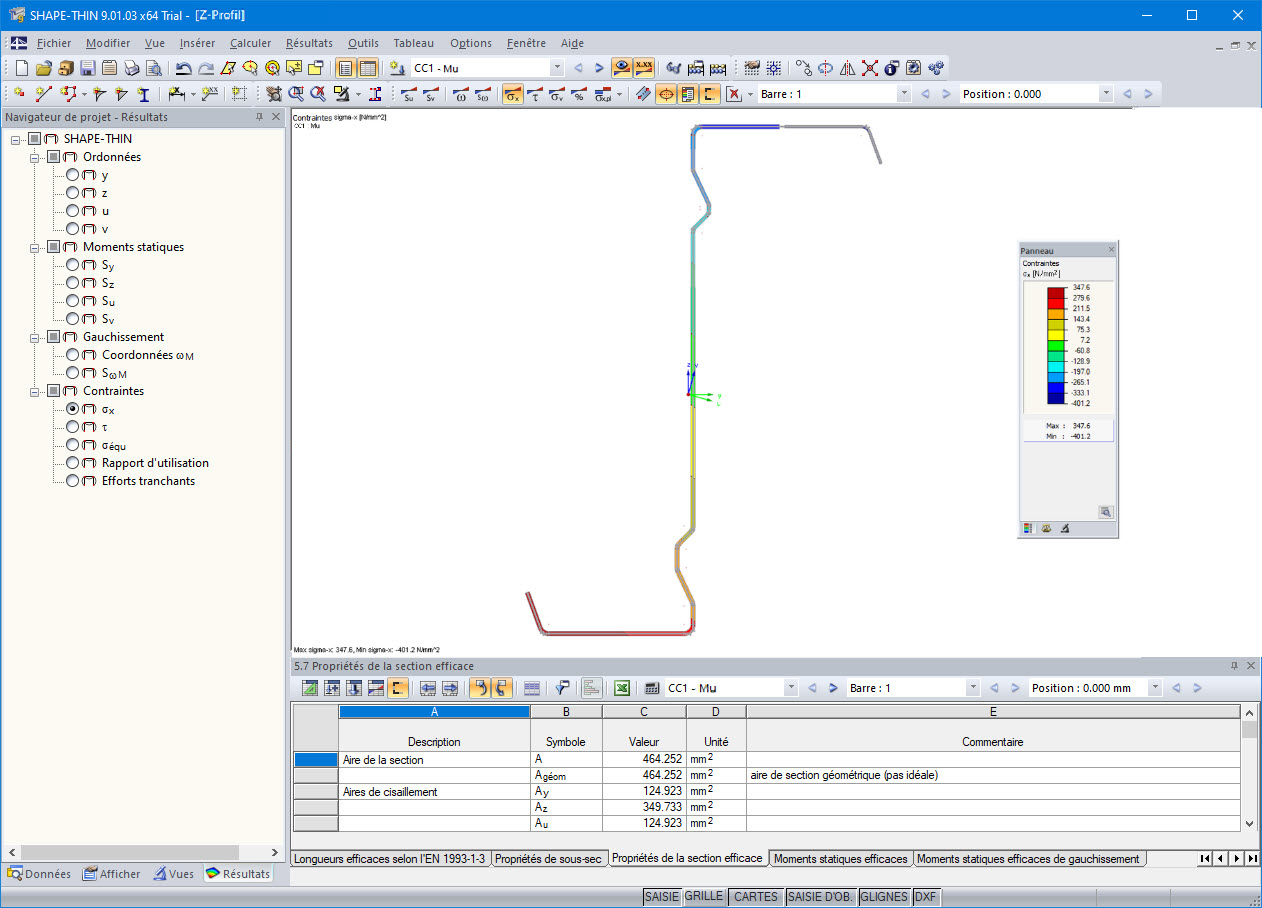Screen dimensions: 1262x908
Task: Open the Résultats menu
Action: tap(309, 43)
